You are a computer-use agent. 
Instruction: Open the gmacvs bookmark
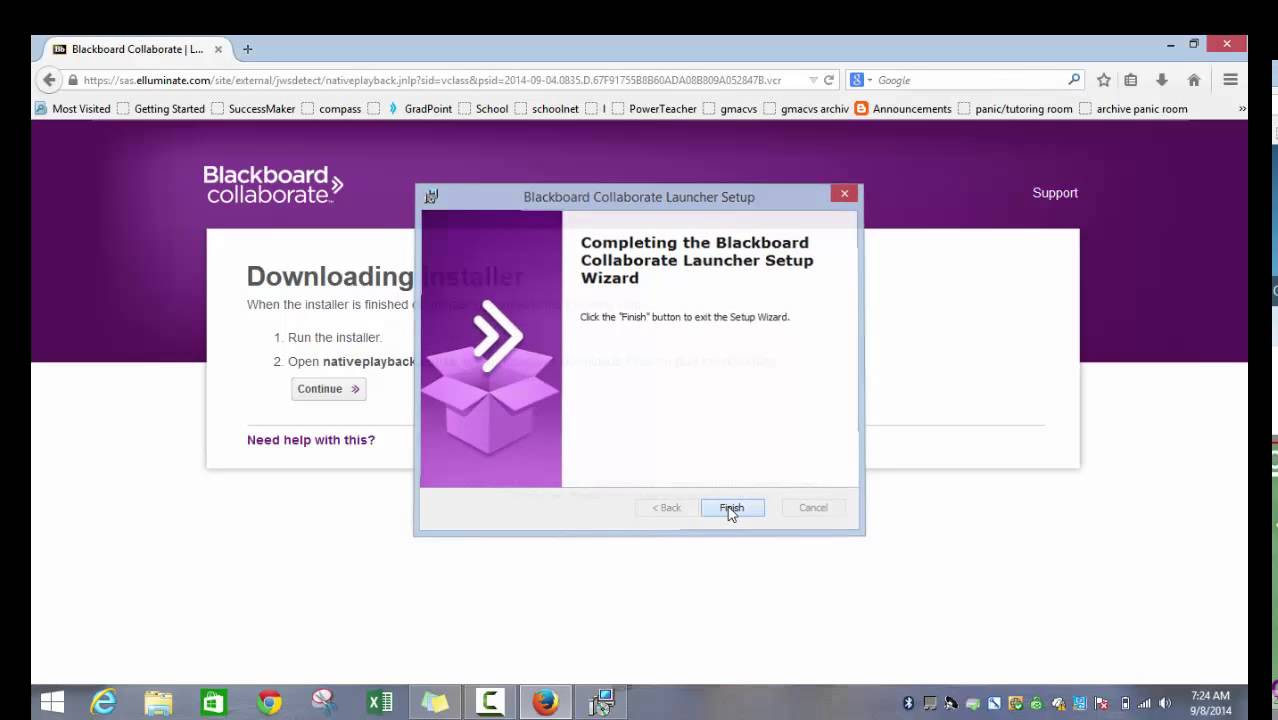(x=730, y=109)
